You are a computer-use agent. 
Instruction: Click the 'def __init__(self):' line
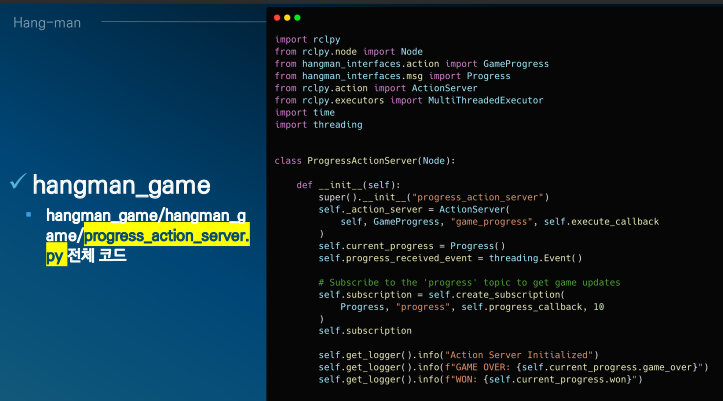coord(349,185)
